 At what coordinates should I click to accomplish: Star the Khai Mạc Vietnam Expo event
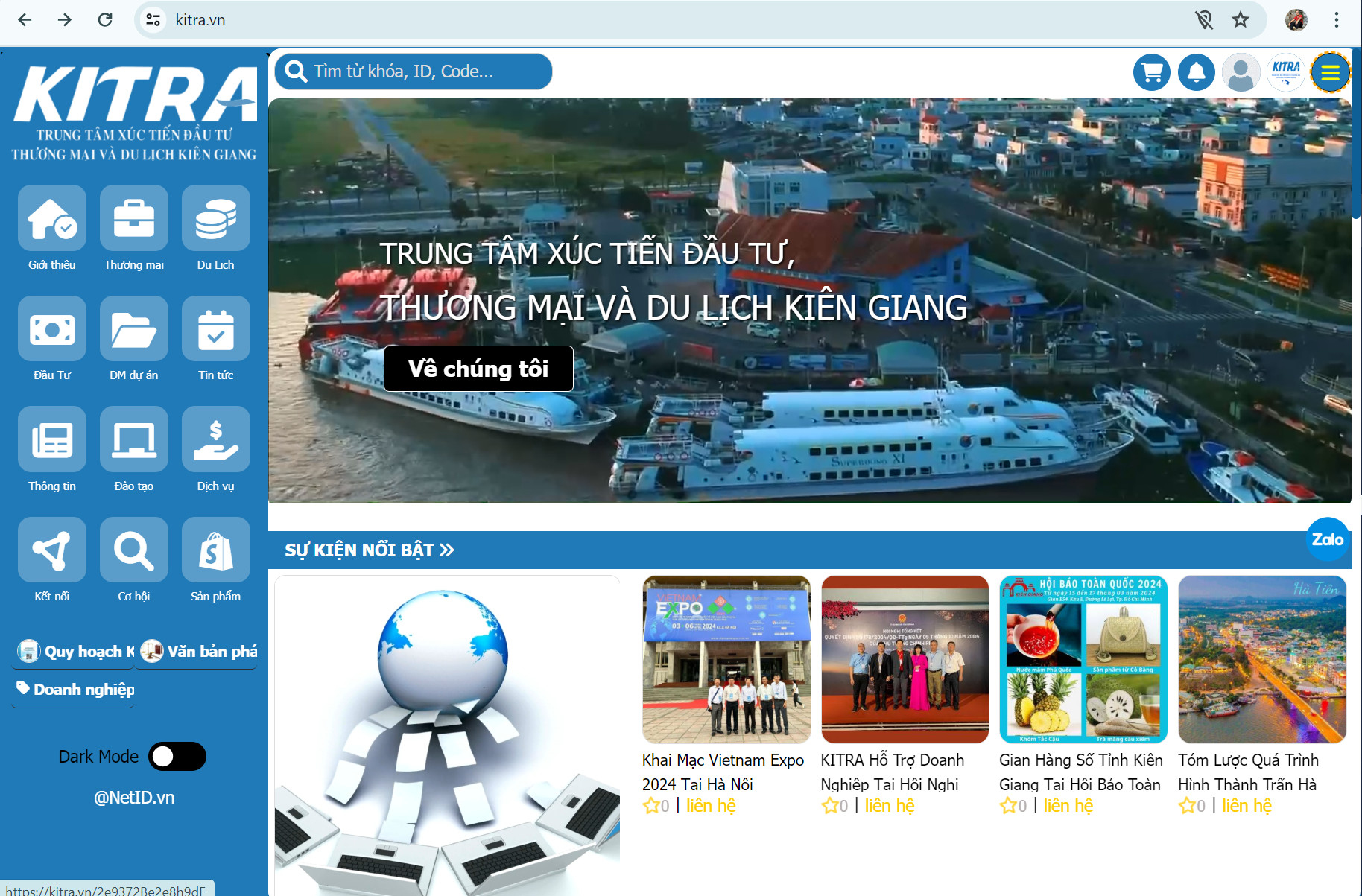650,805
